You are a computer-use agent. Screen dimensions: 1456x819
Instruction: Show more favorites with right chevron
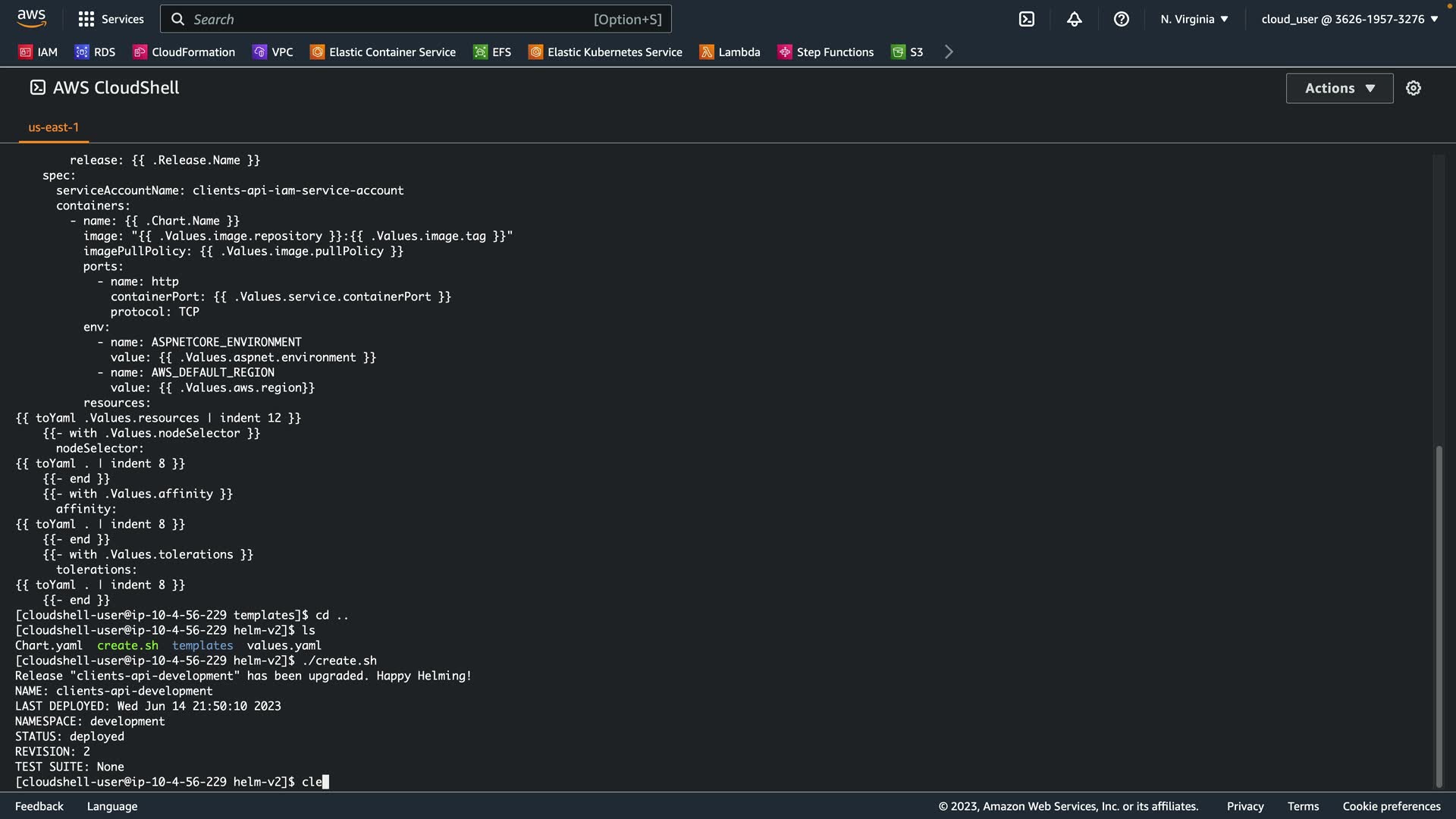click(949, 52)
